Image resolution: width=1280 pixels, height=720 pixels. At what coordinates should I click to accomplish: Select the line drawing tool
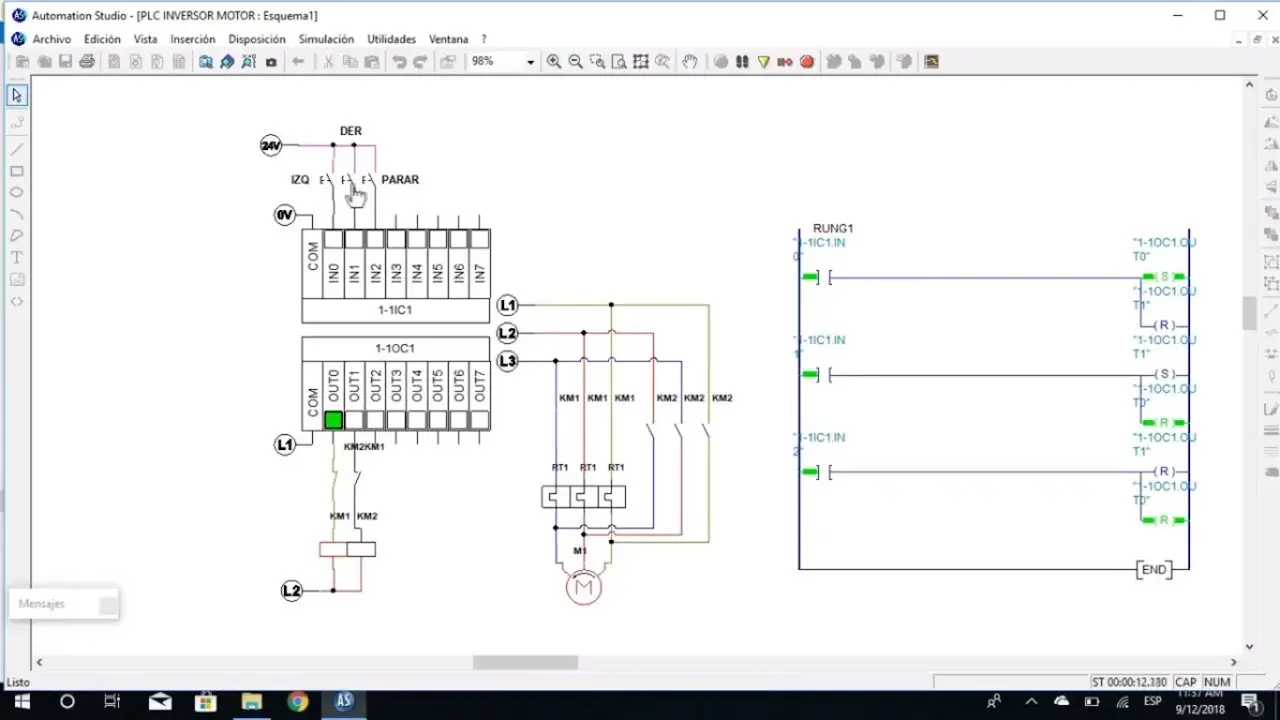(x=17, y=149)
